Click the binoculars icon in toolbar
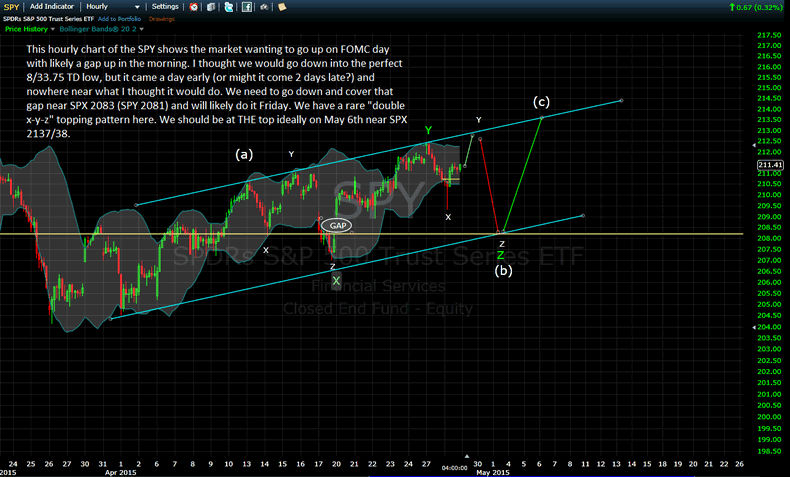790x477 pixels. click(264, 7)
